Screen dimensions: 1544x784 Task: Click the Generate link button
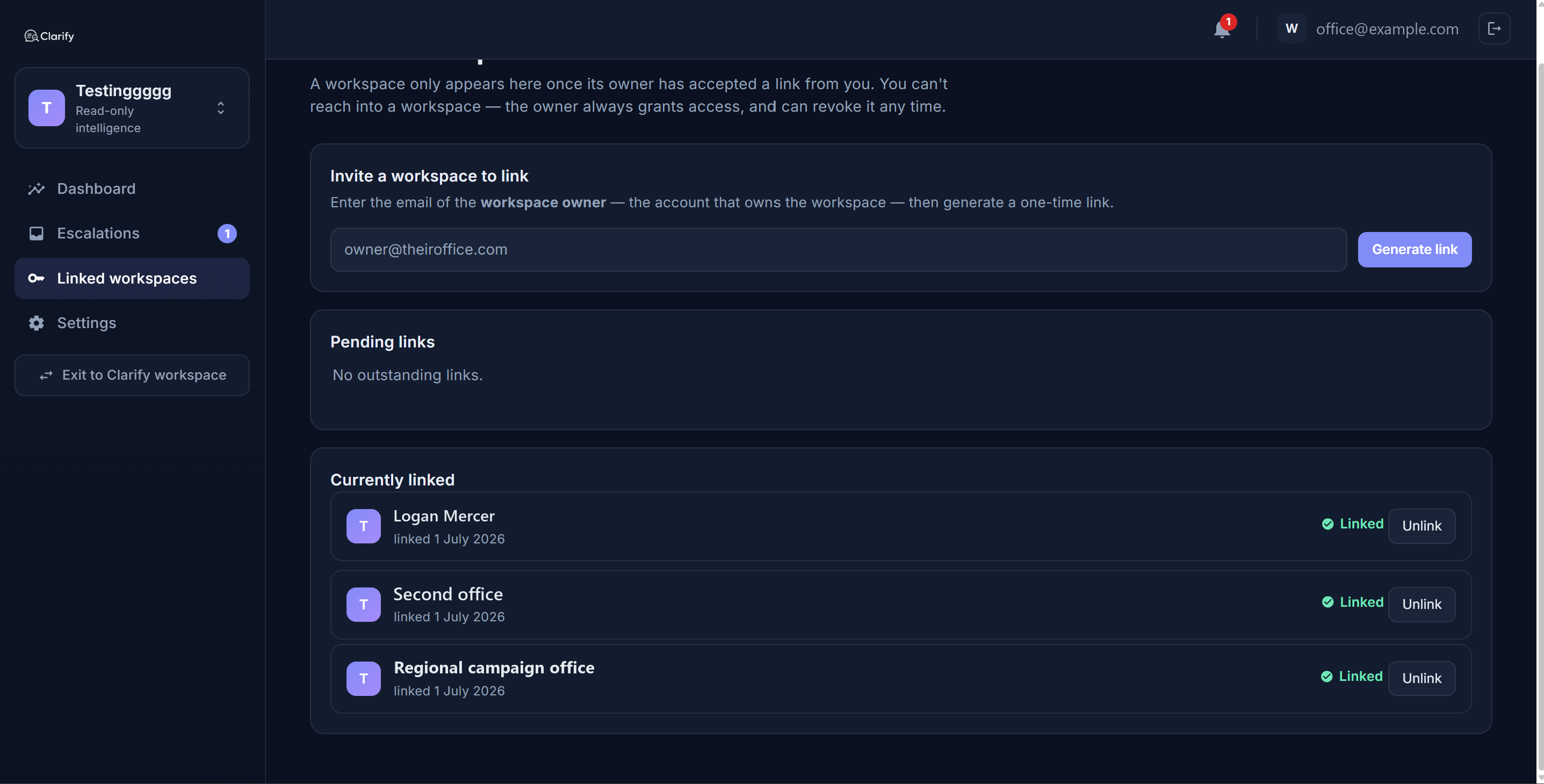1415,249
